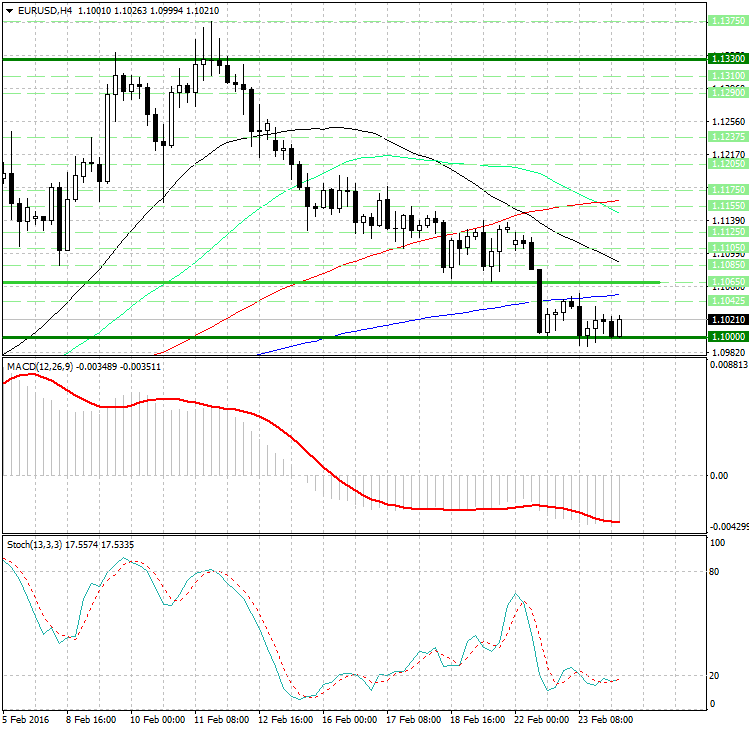The image size is (749, 731).
Task: Select the 1.10000 support price label
Action: (728, 337)
